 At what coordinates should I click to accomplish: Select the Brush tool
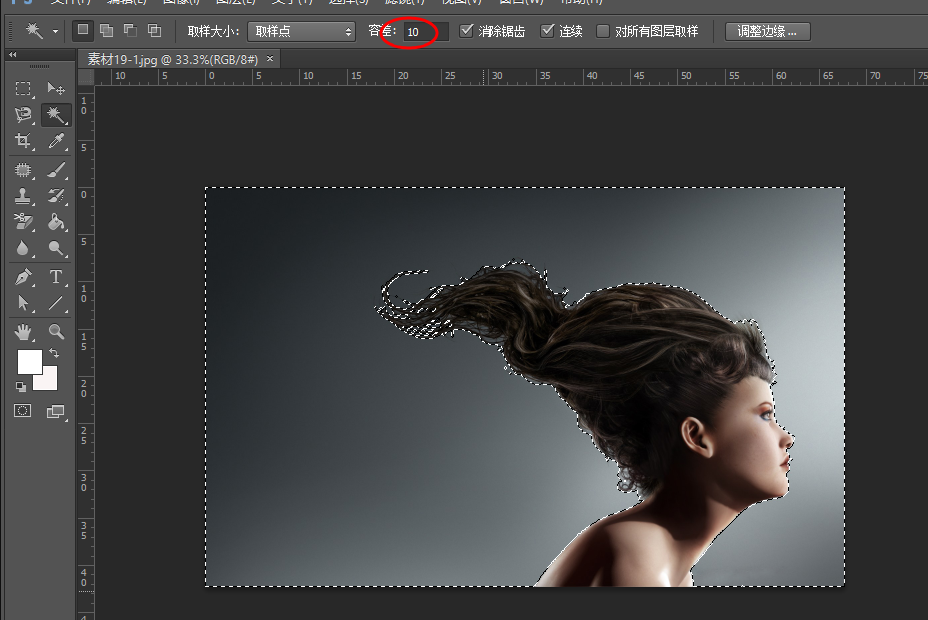click(x=56, y=170)
